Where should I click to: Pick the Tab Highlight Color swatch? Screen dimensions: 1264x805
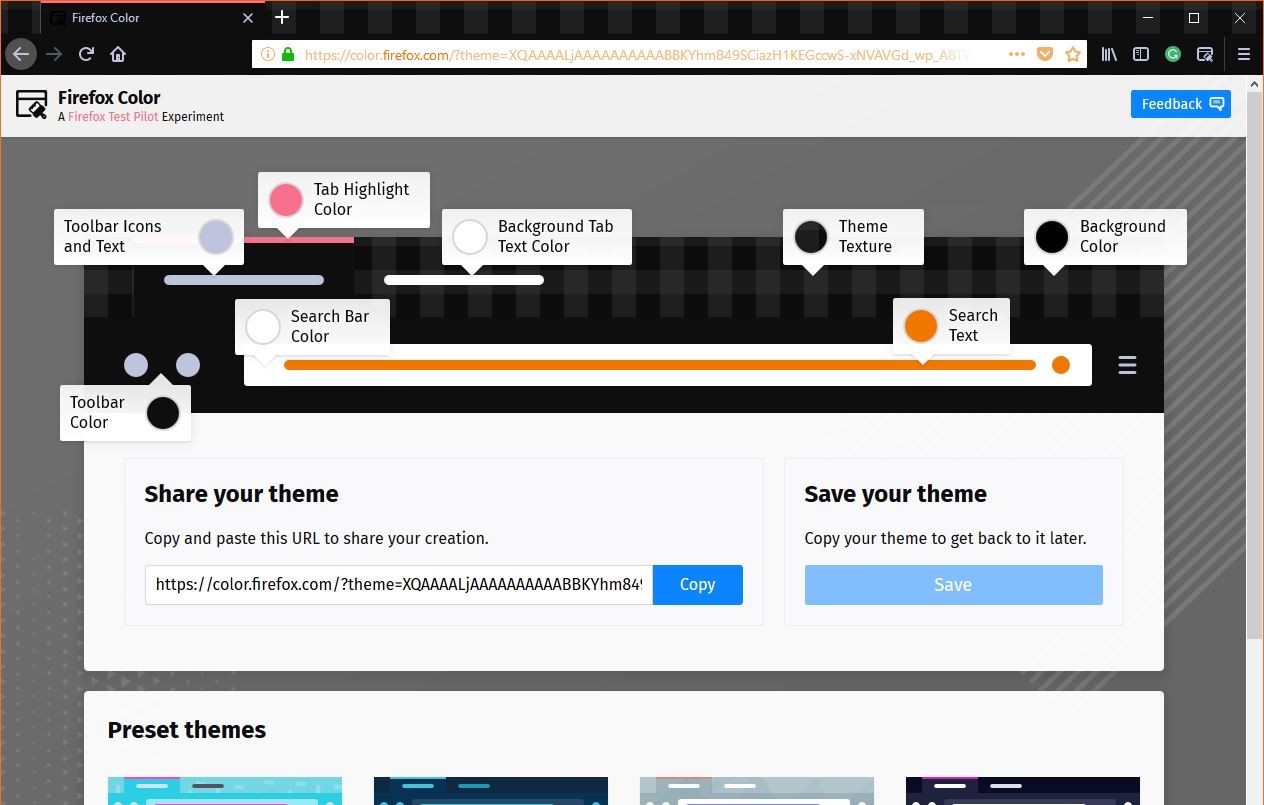pyautogui.click(x=286, y=200)
